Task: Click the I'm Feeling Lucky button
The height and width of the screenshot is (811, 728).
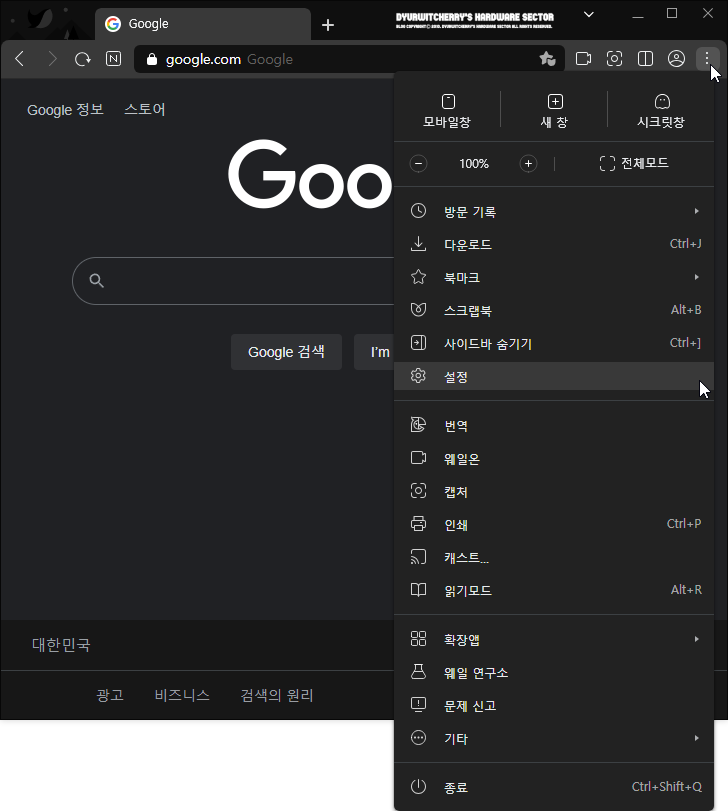Action: coord(374,352)
